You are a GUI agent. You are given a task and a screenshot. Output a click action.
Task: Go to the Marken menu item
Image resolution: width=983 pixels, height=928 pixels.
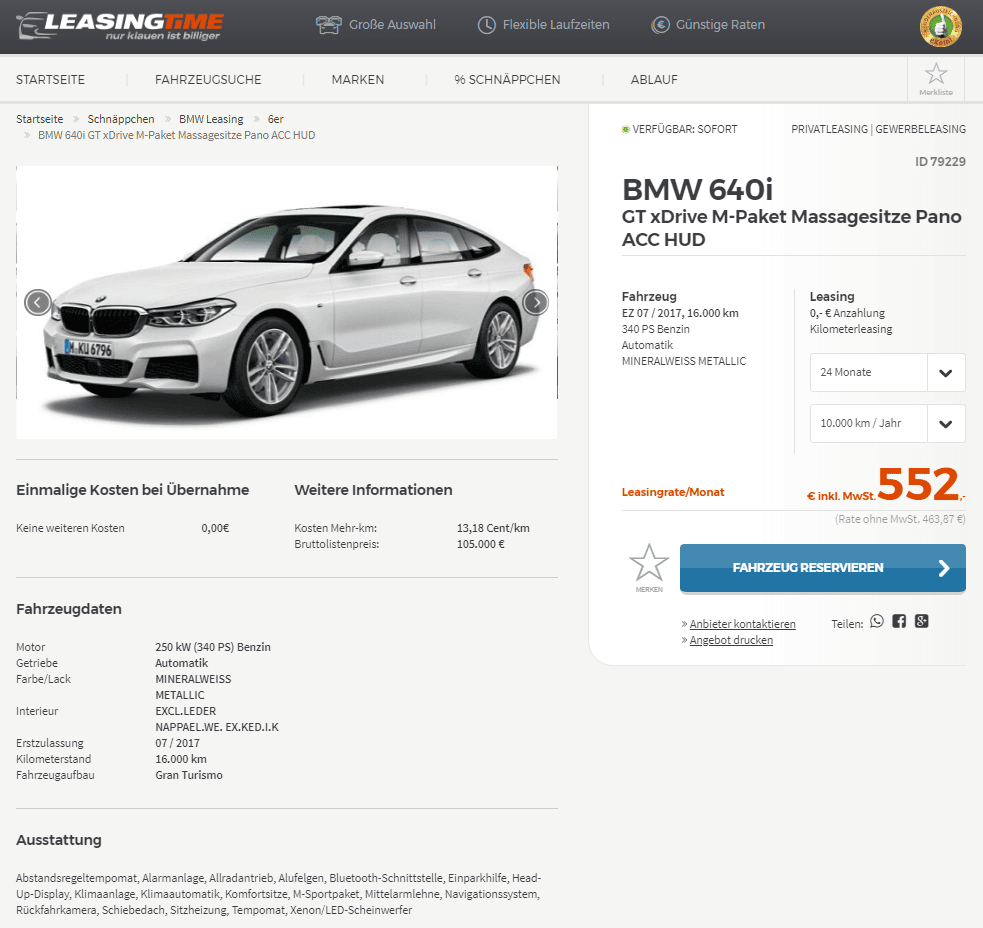pyautogui.click(x=358, y=80)
